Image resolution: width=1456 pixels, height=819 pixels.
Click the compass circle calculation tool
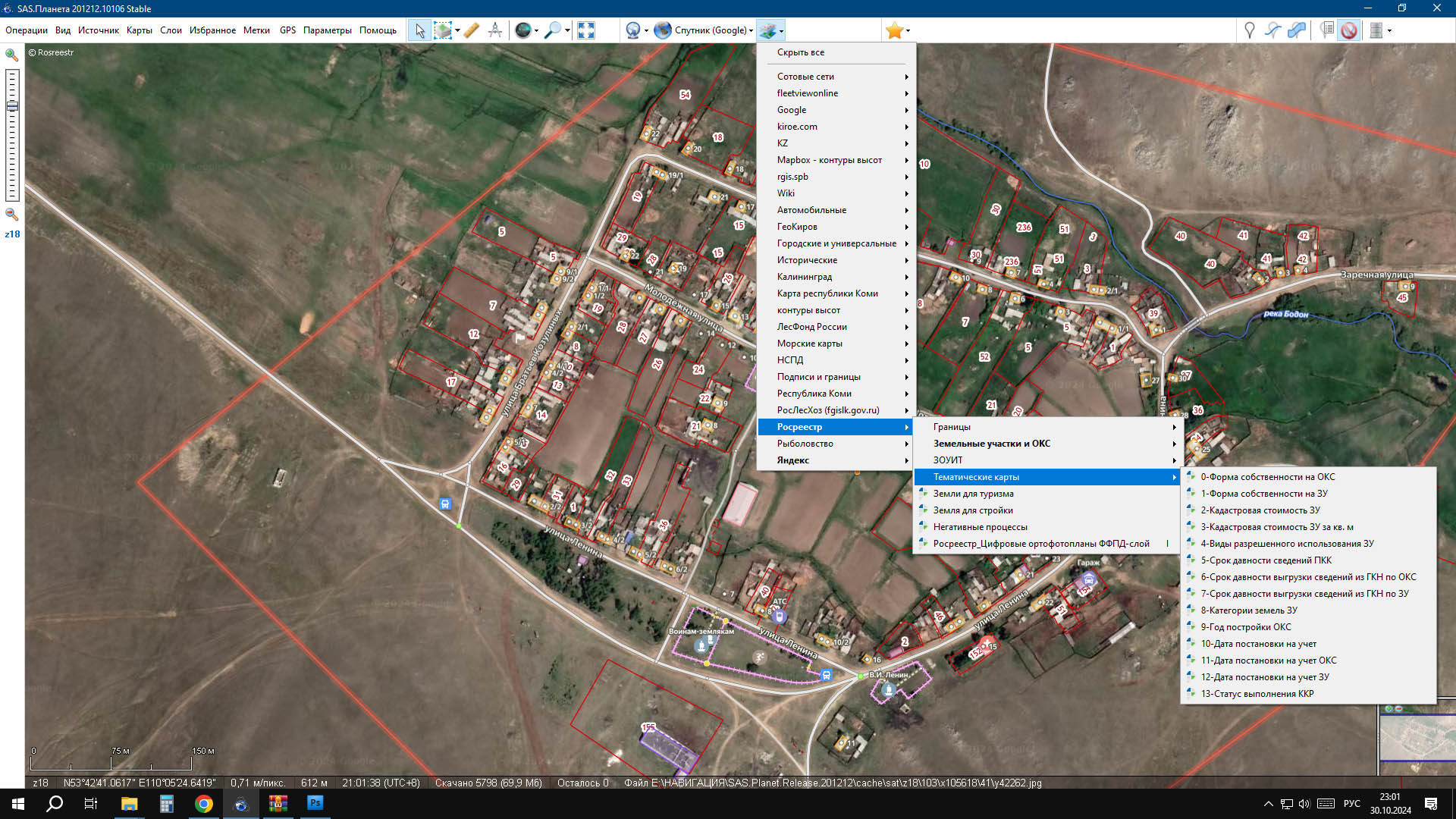pos(495,30)
